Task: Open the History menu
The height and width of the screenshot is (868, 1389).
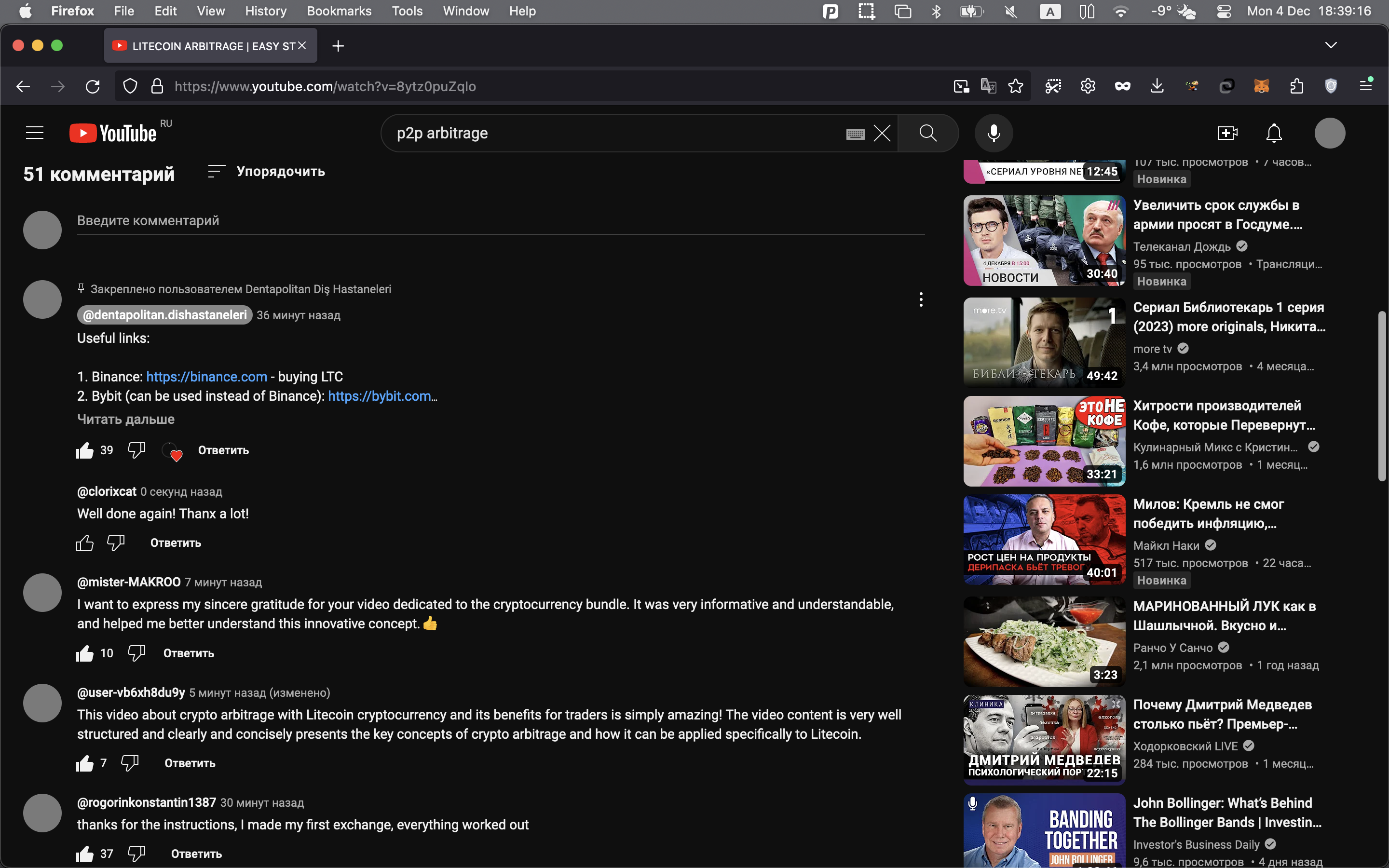Action: click(265, 11)
